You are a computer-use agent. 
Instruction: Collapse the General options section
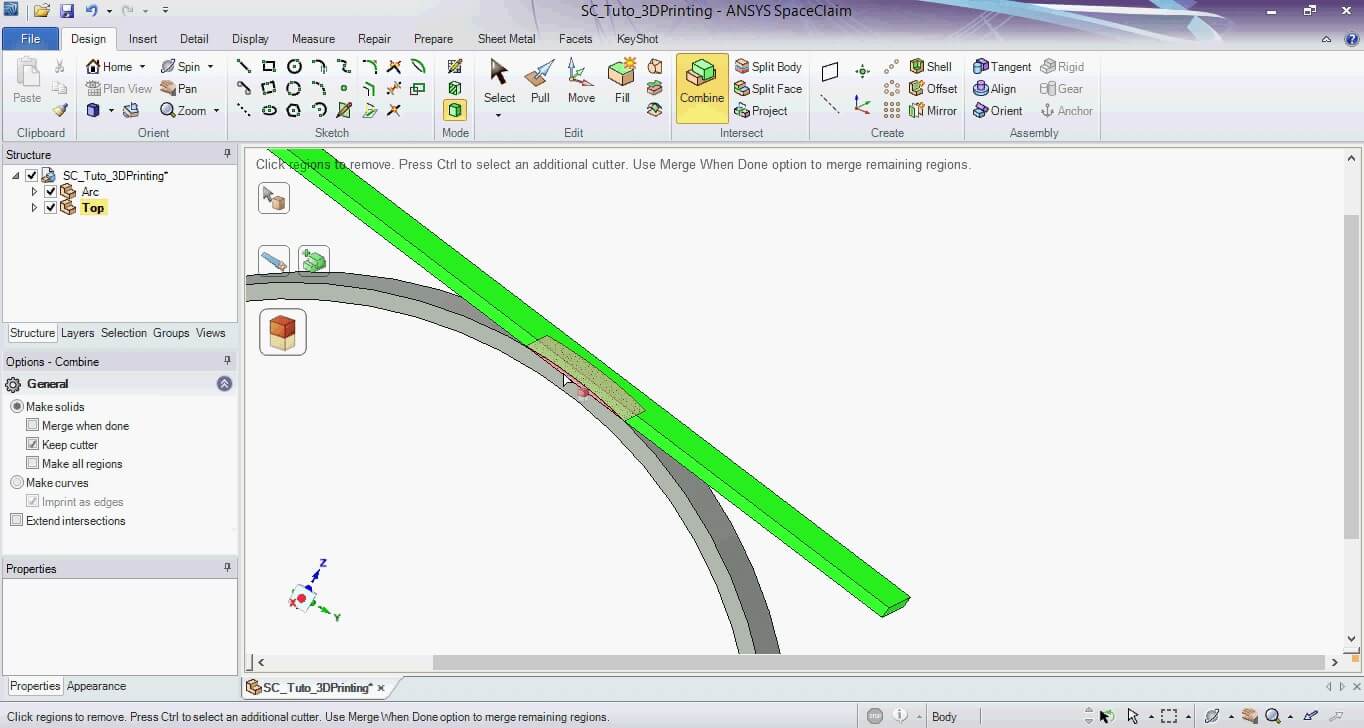[x=224, y=383]
